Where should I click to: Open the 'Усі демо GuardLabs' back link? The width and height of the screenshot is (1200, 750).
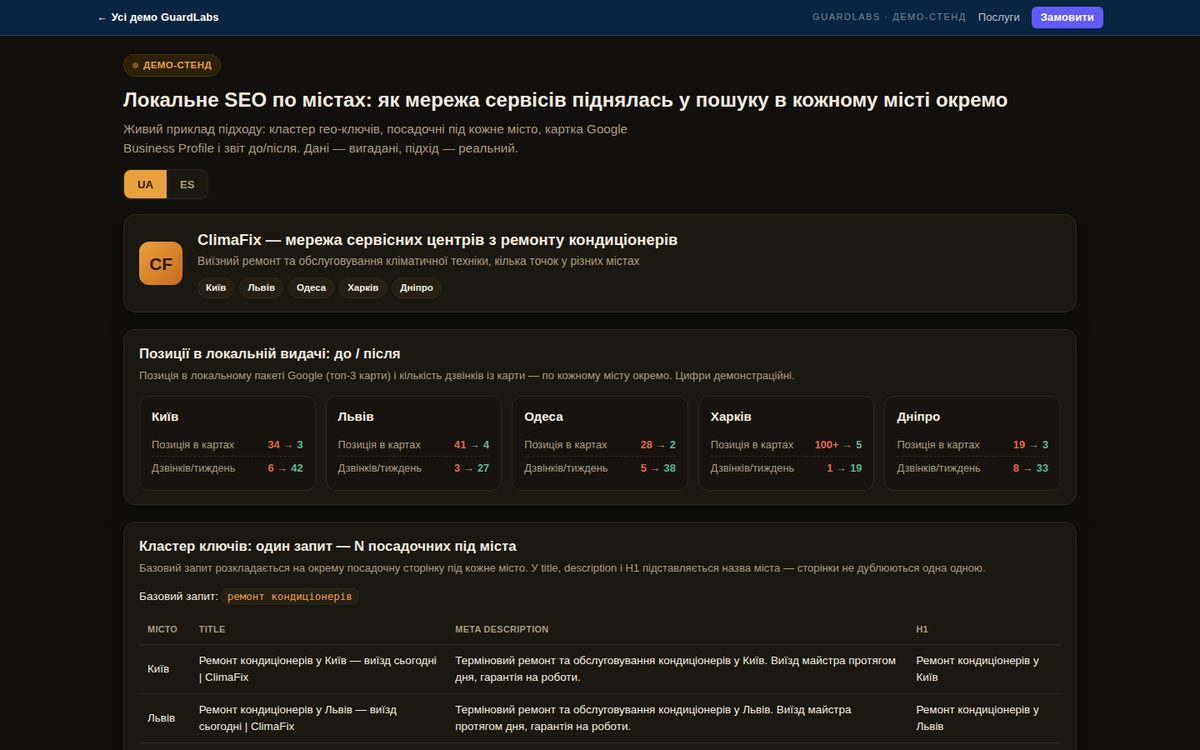[x=158, y=17]
